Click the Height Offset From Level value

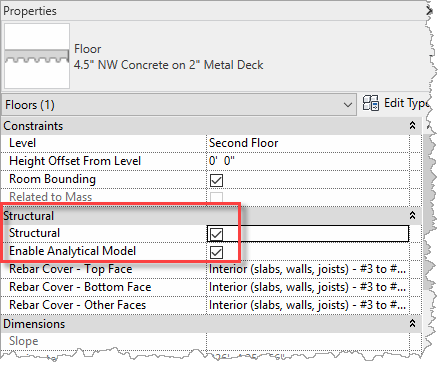(x=307, y=161)
